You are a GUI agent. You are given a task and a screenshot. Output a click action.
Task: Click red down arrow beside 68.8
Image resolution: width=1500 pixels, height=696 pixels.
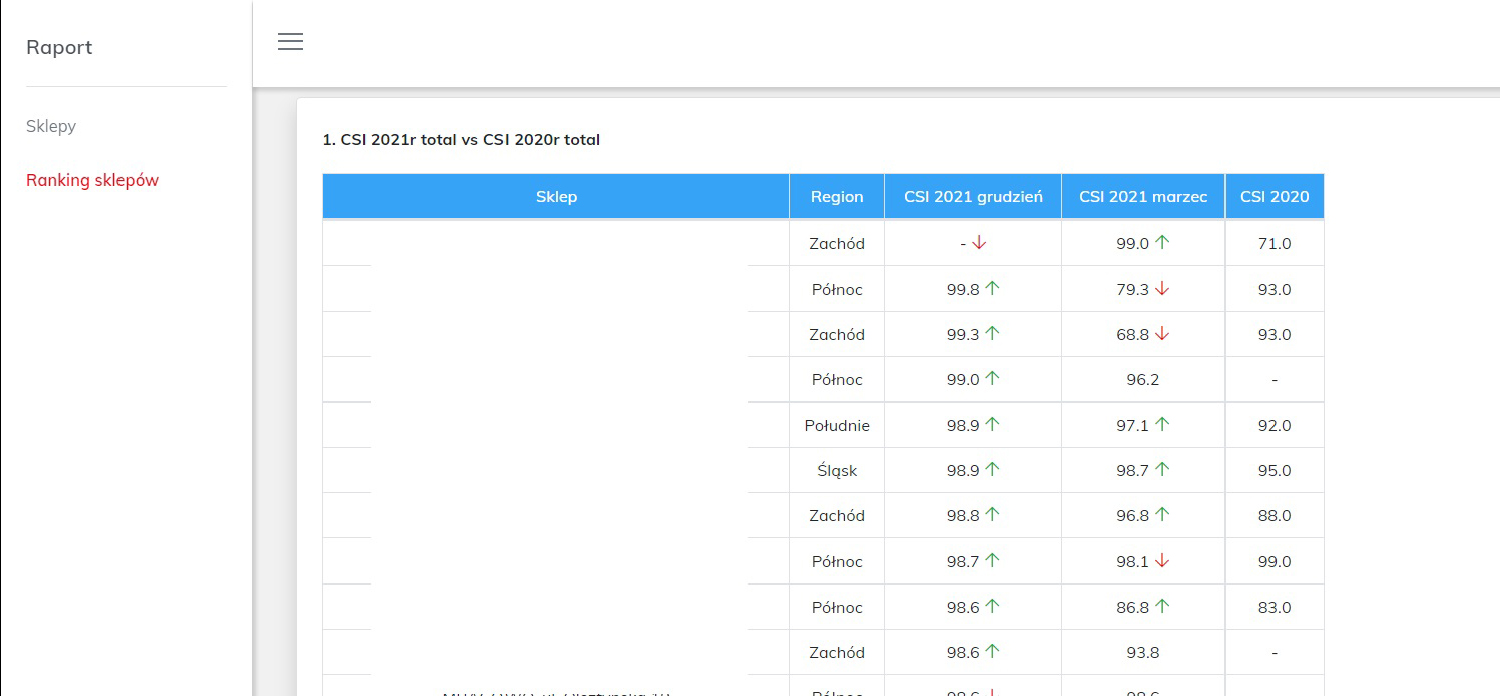[x=1162, y=334]
